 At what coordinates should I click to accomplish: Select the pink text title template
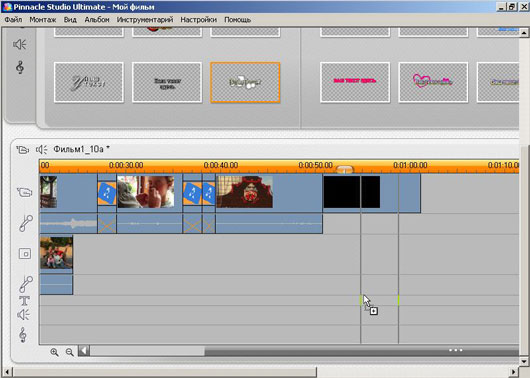coord(355,82)
